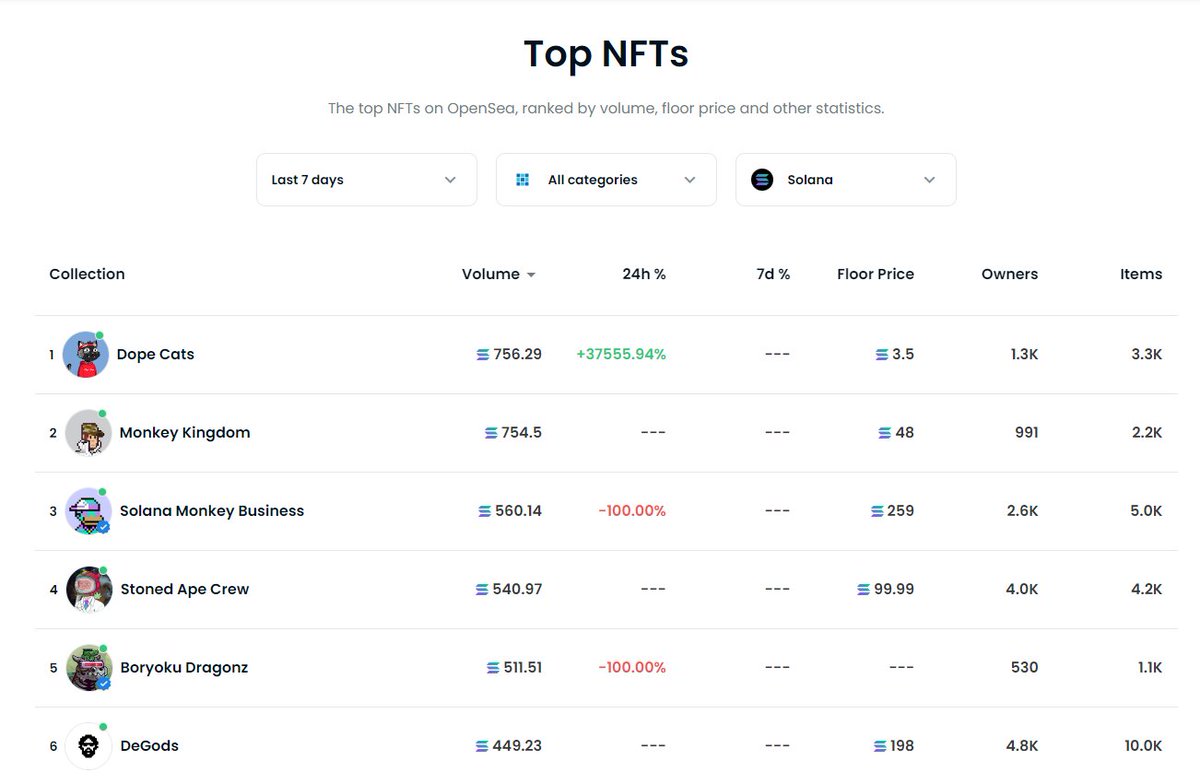
Task: Sort table by Volume column header
Action: [x=490, y=274]
